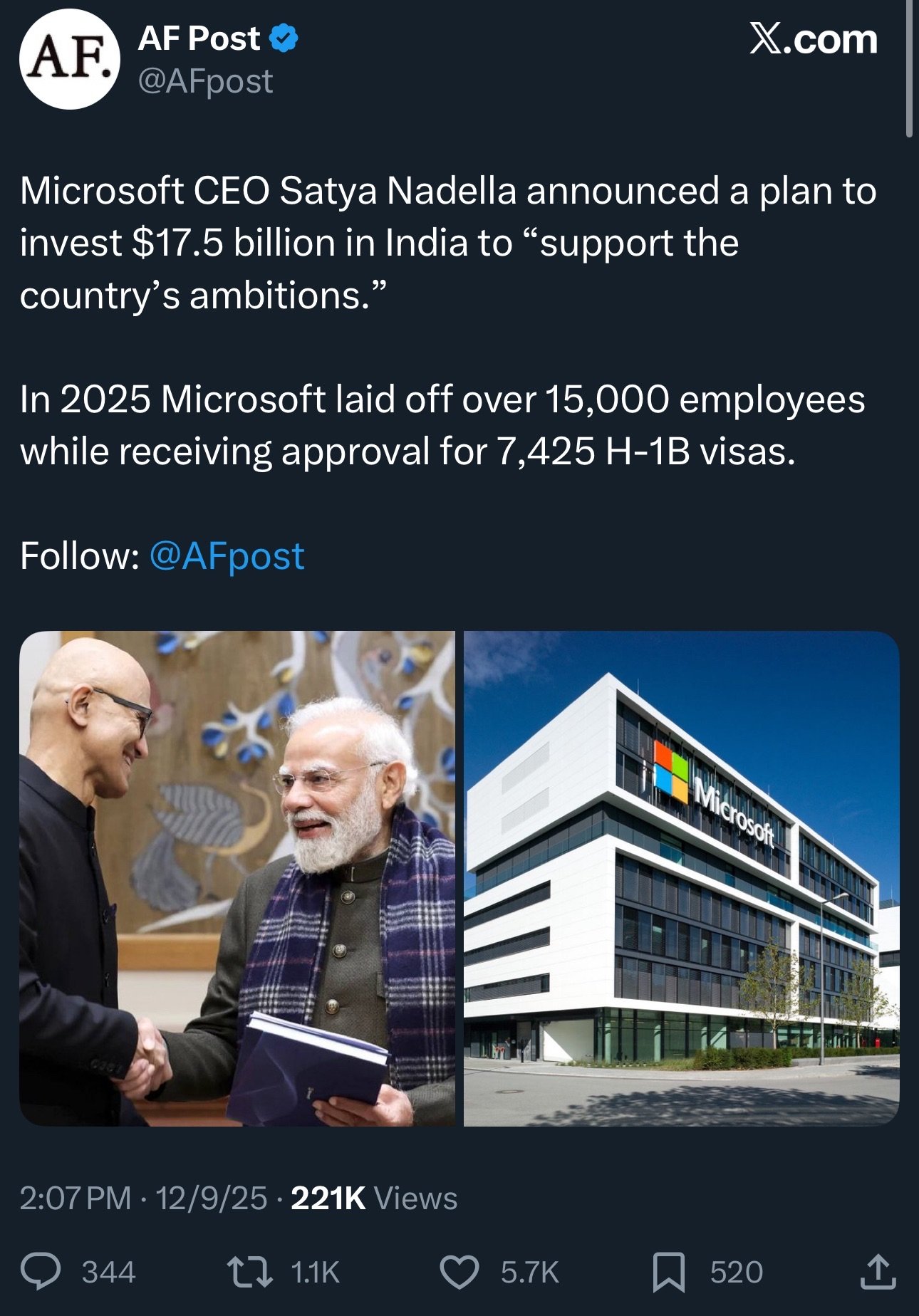The image size is (919, 1316).
Task: Click the vertical scrollbar at right edge
Action: point(909,68)
